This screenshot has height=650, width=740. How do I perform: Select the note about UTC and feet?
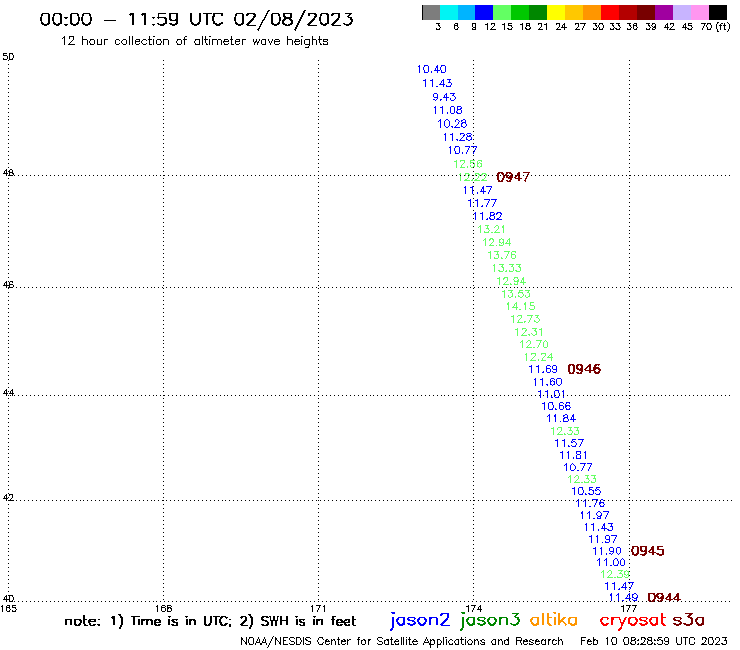tap(210, 621)
